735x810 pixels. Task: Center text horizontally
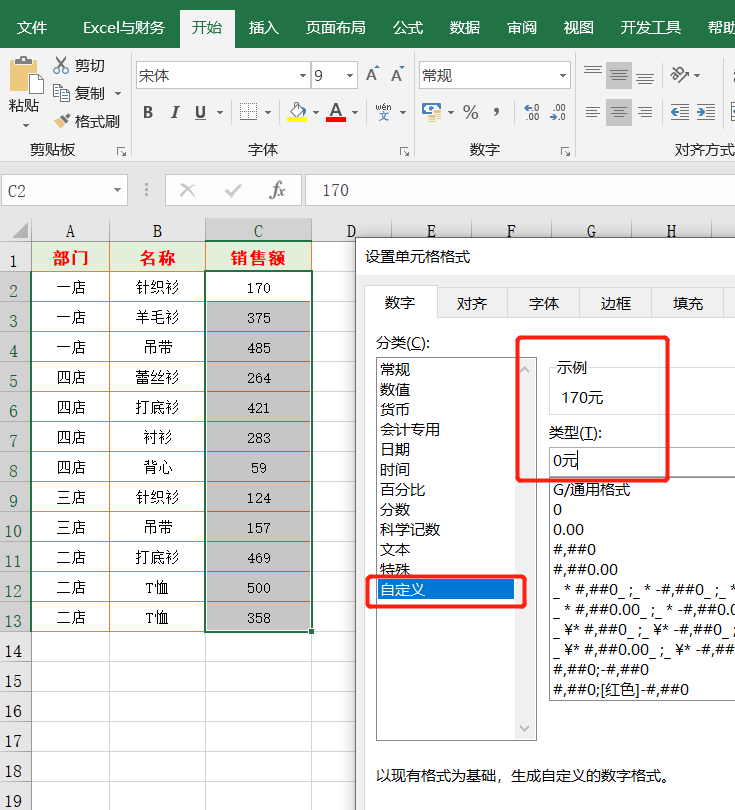pos(619,112)
